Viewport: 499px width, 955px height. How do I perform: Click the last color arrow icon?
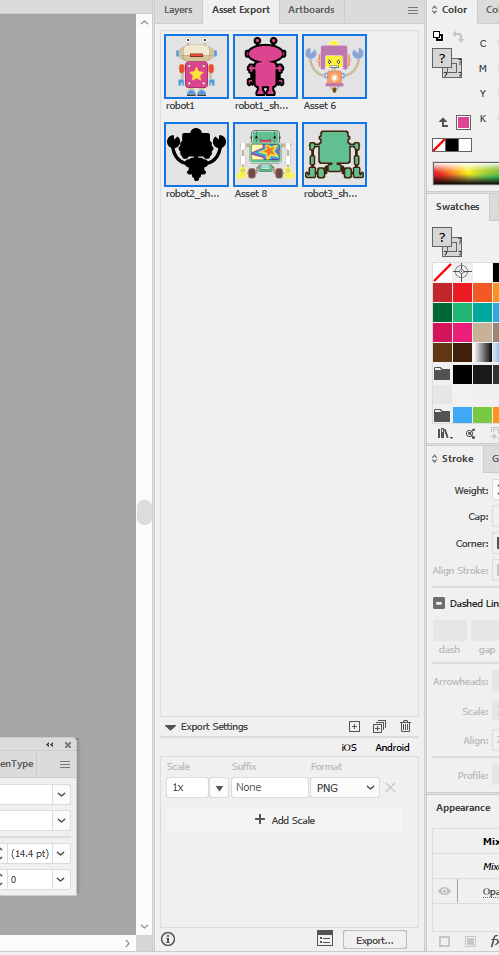(444, 122)
